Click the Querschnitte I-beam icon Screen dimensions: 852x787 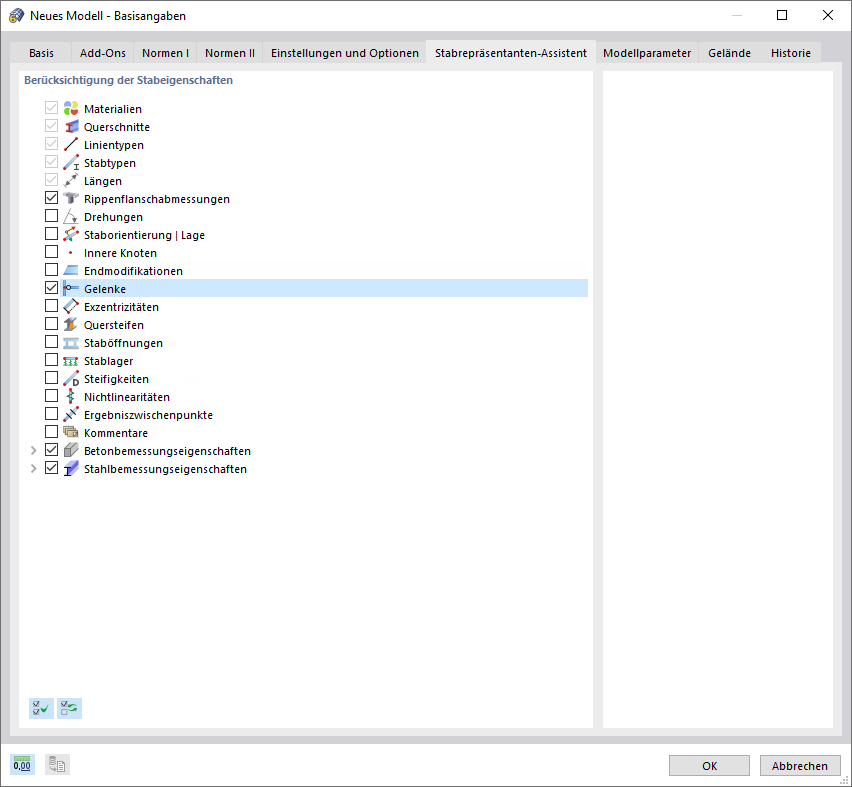(71, 127)
